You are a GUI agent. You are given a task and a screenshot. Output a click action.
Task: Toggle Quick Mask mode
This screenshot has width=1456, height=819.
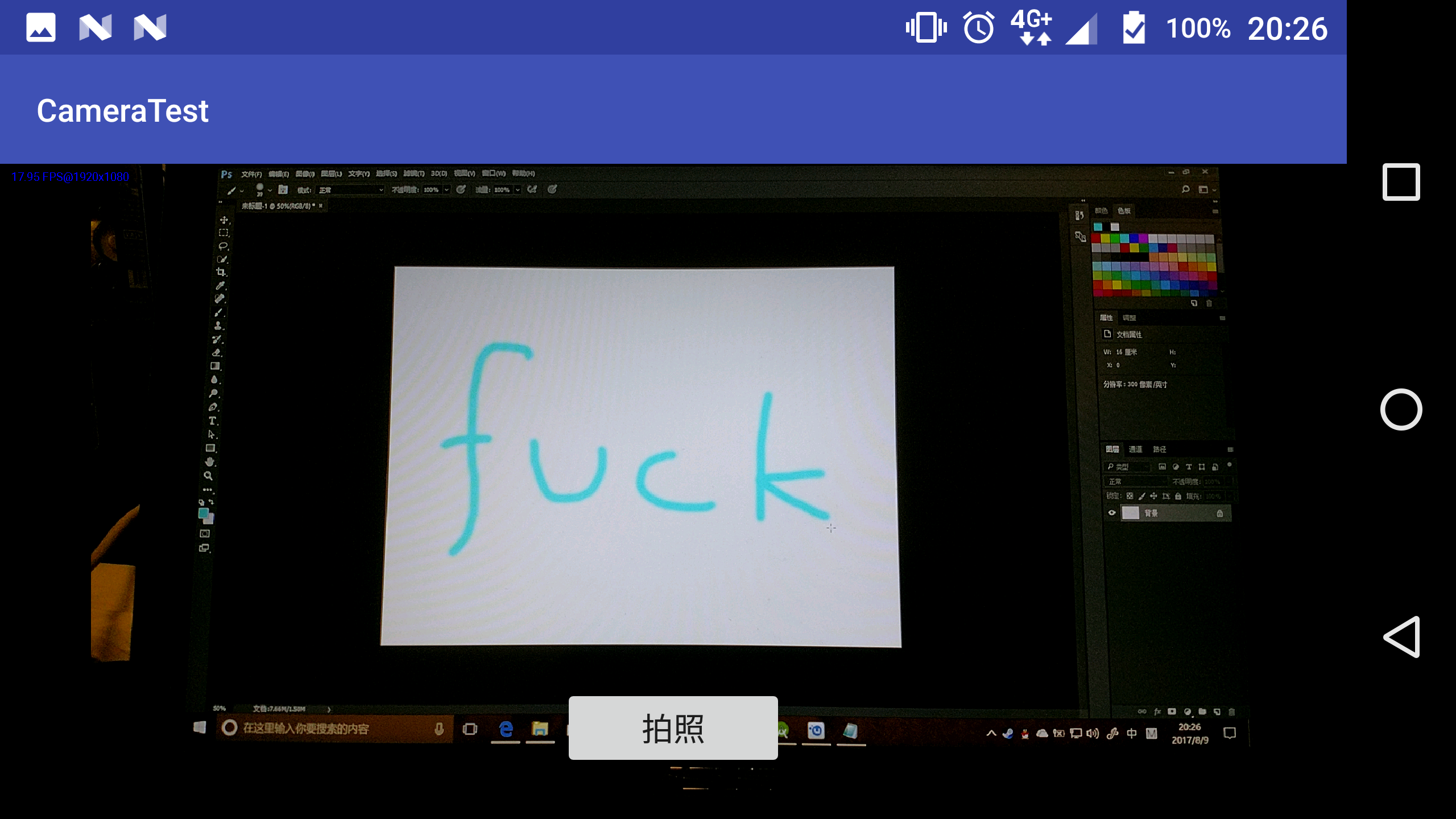pos(205,533)
